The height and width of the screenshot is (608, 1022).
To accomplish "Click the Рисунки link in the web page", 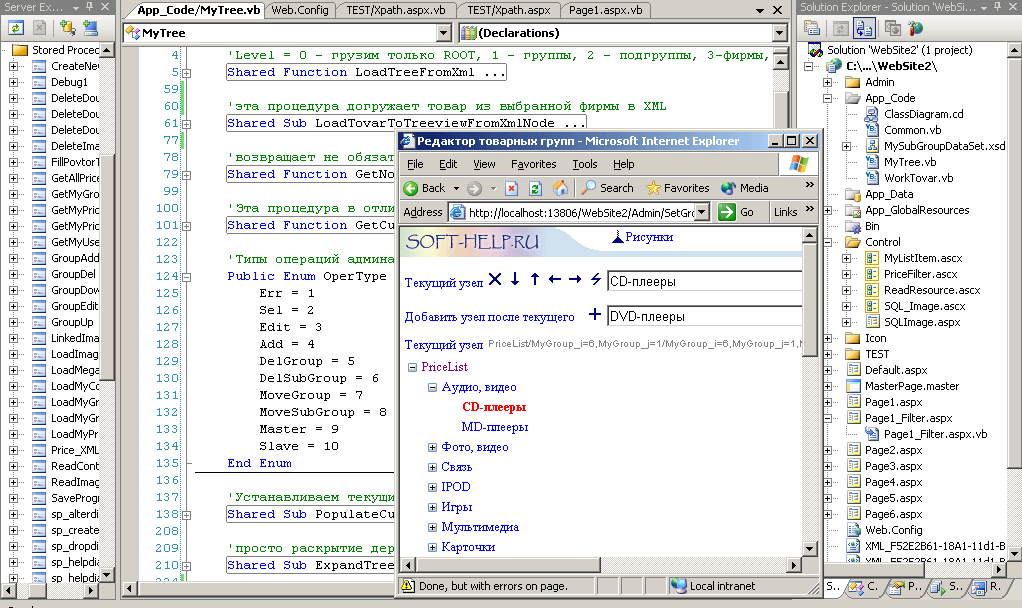I will point(649,237).
